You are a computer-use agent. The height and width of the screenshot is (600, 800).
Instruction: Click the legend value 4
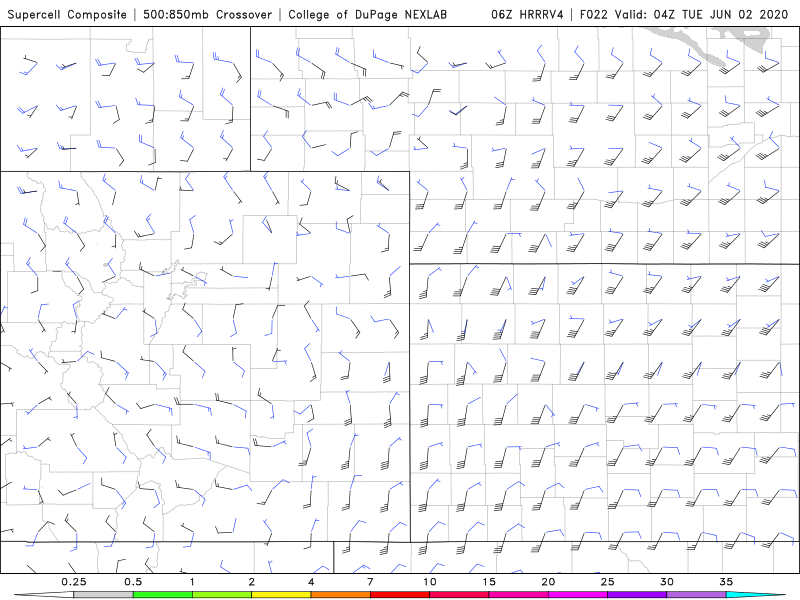pyautogui.click(x=311, y=582)
